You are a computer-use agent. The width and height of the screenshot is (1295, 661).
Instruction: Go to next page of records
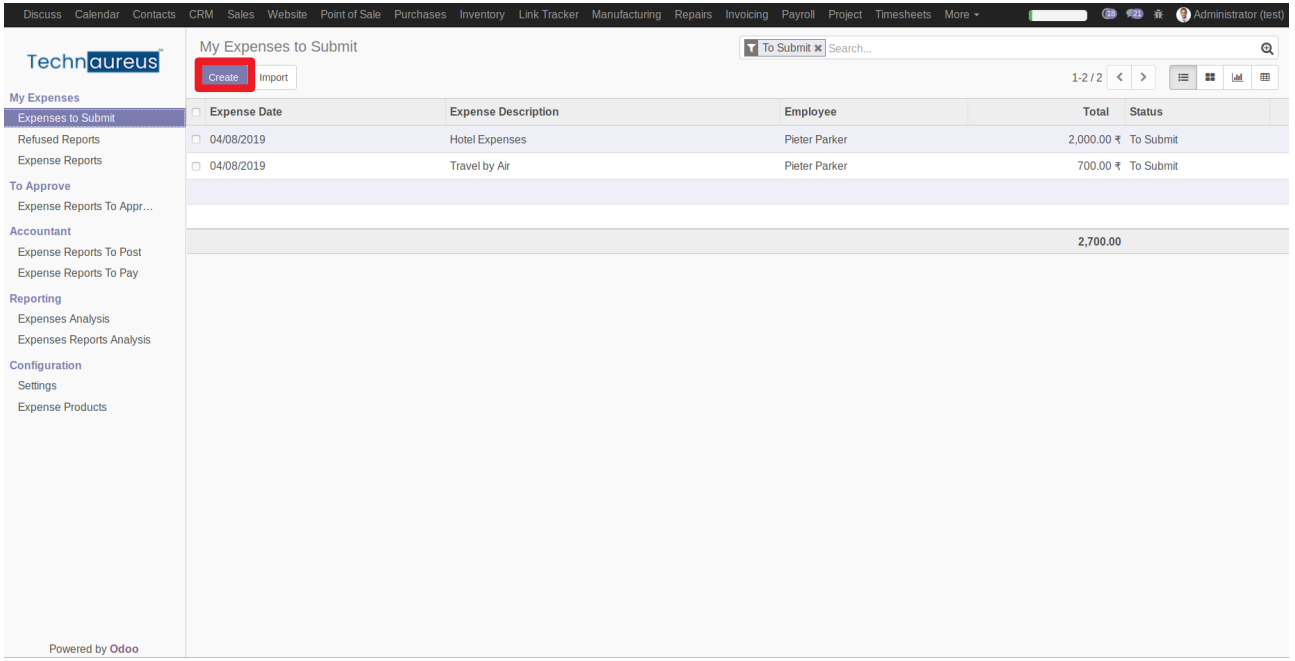(x=1143, y=77)
